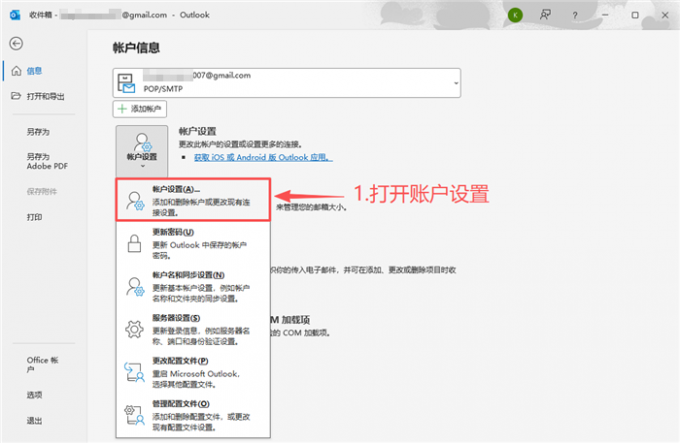Click the green K profile avatar
Image resolution: width=680 pixels, height=443 pixels.
[x=515, y=15]
